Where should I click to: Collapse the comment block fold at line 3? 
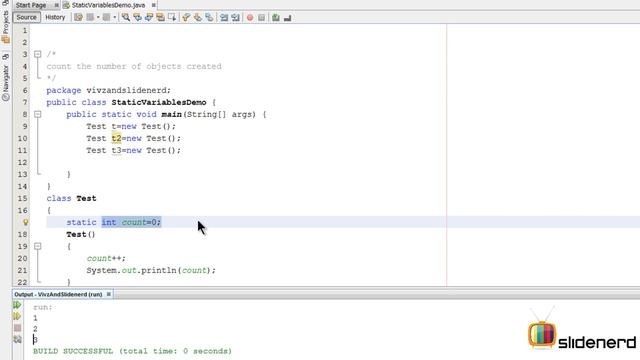coord(38,54)
